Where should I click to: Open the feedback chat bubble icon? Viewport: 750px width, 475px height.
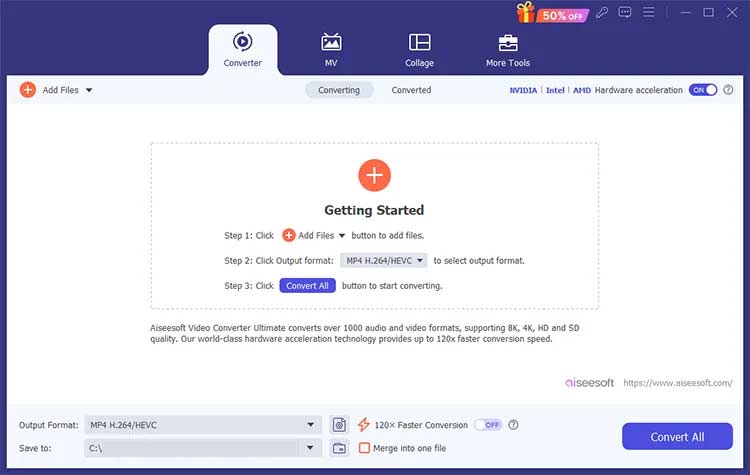pyautogui.click(x=625, y=12)
